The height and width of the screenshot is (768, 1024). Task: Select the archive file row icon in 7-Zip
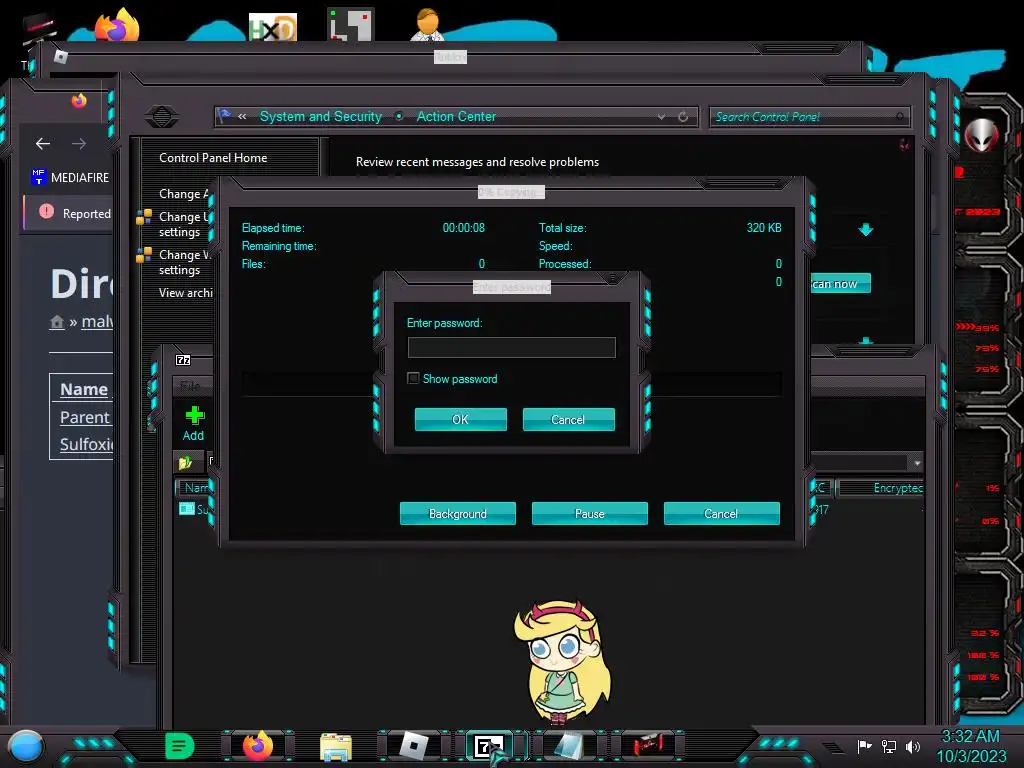(x=187, y=509)
